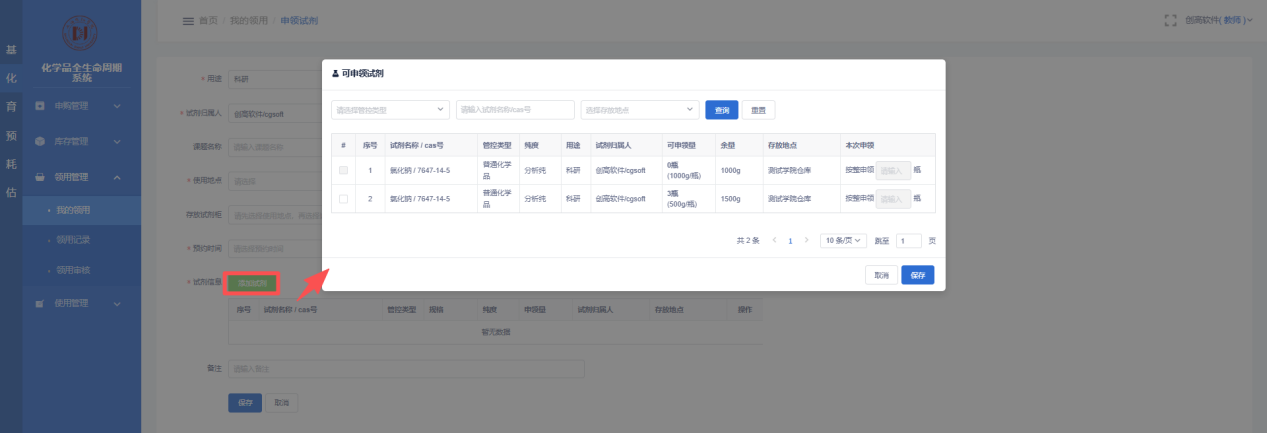Screen dimensions: 1267x433
Task: Check the checkbox for reagent row 2
Action: [343, 199]
